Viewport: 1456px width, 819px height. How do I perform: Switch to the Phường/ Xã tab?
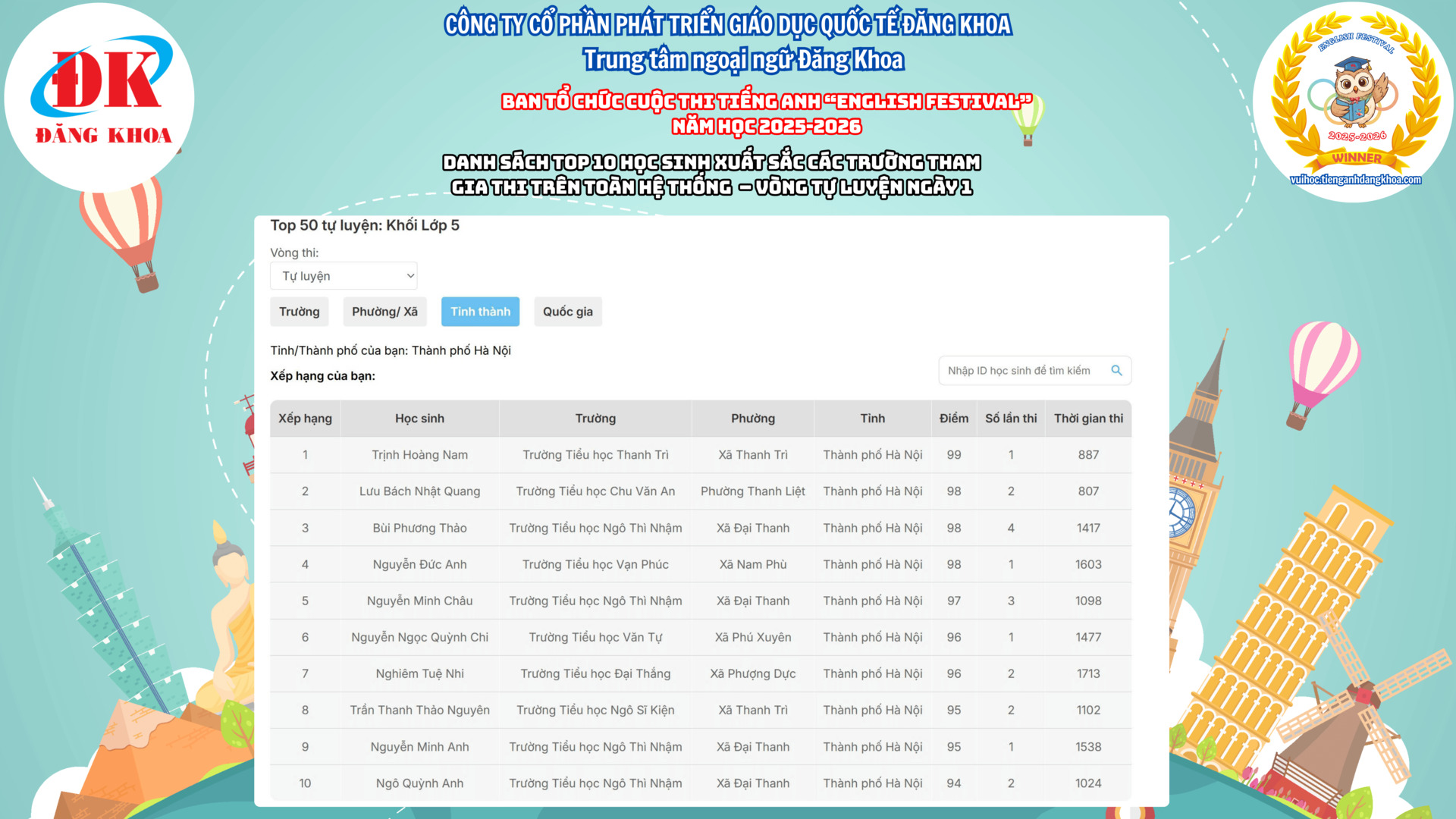pyautogui.click(x=384, y=312)
